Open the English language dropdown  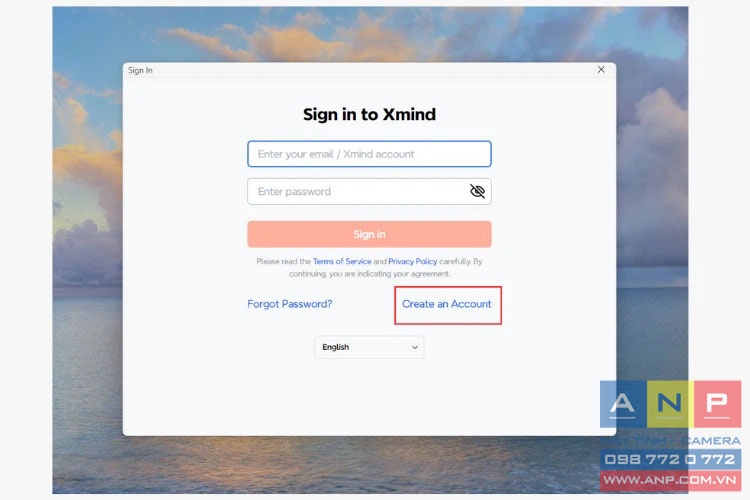pos(369,347)
